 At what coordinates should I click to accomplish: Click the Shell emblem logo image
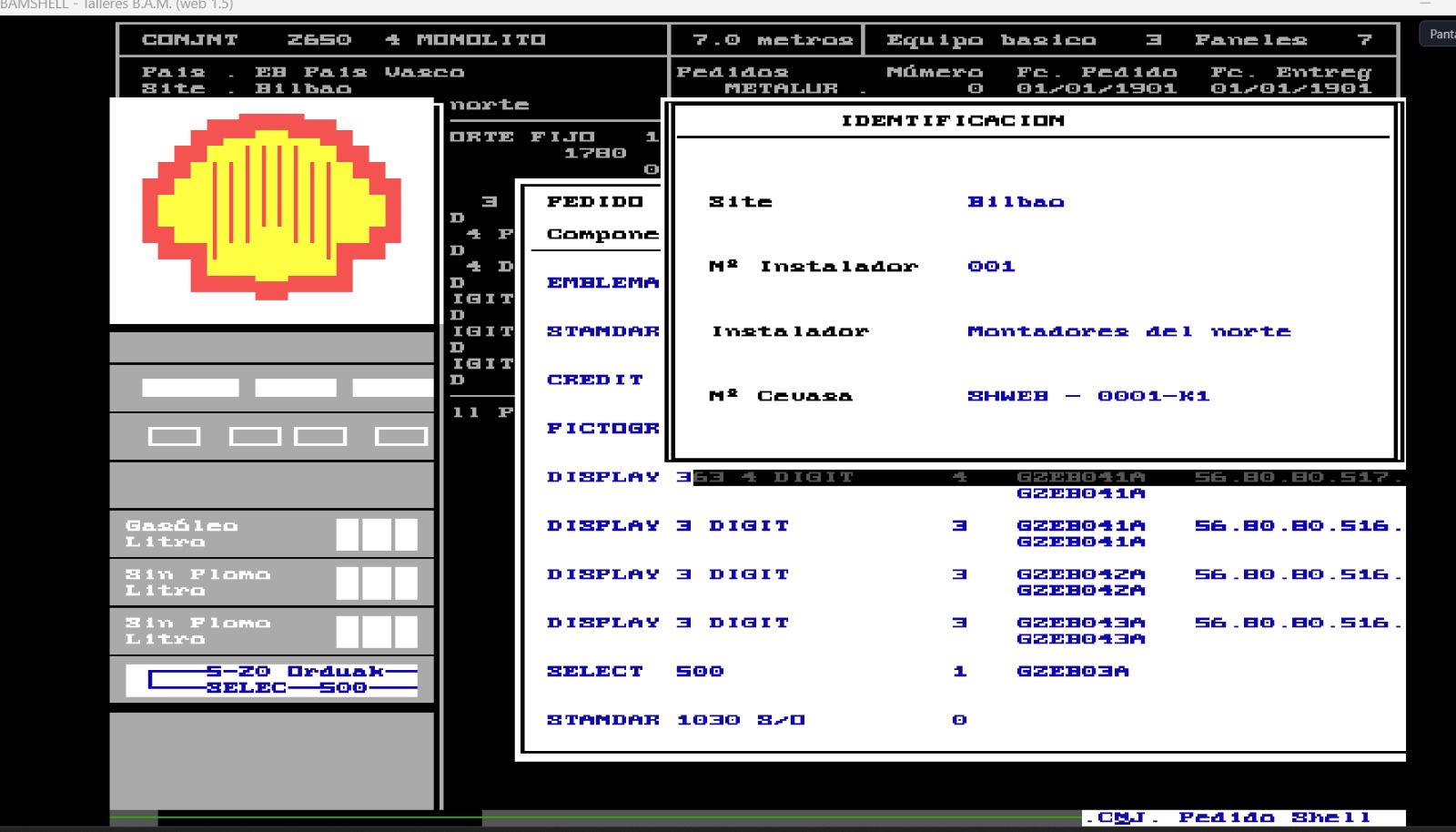pyautogui.click(x=271, y=207)
